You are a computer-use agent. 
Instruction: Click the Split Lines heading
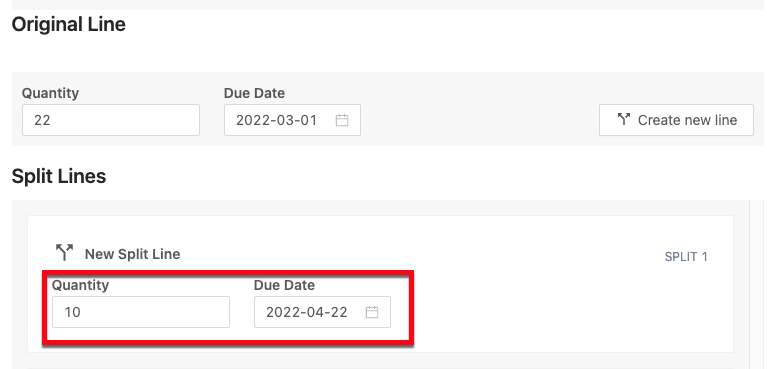(x=59, y=176)
